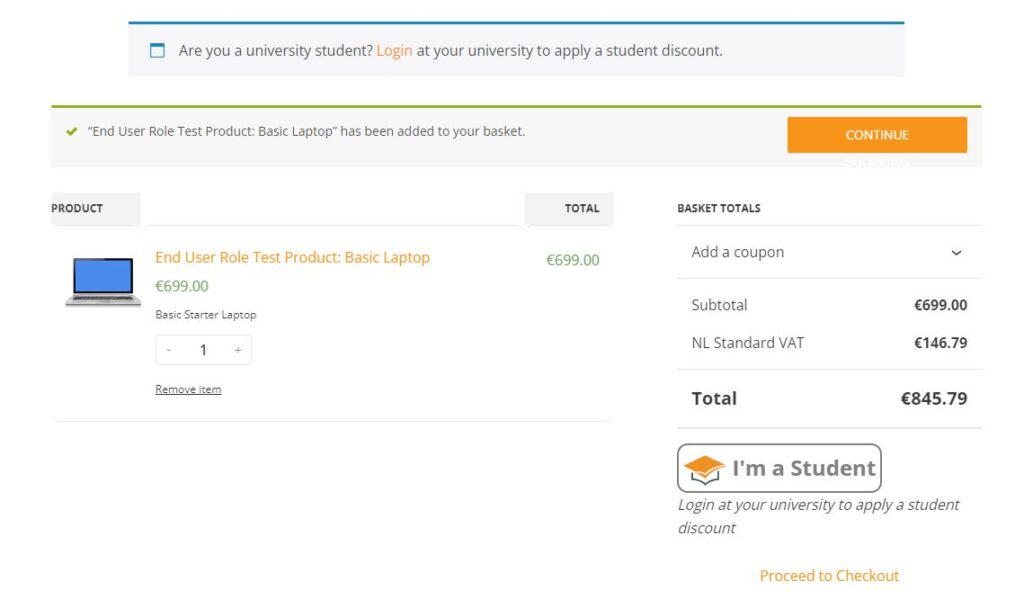Decrease quantity with the minus button
Viewport: 1024px width, 599px height.
click(x=169, y=350)
